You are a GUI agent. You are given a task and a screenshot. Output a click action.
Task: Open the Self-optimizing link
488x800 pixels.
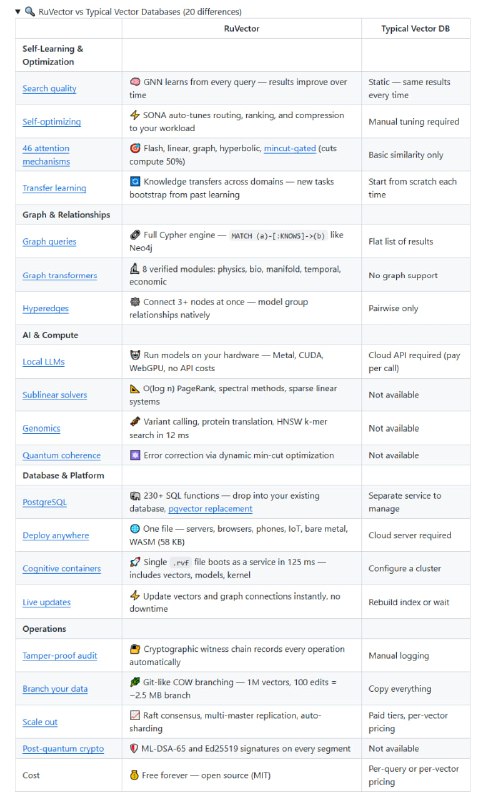pos(52,121)
